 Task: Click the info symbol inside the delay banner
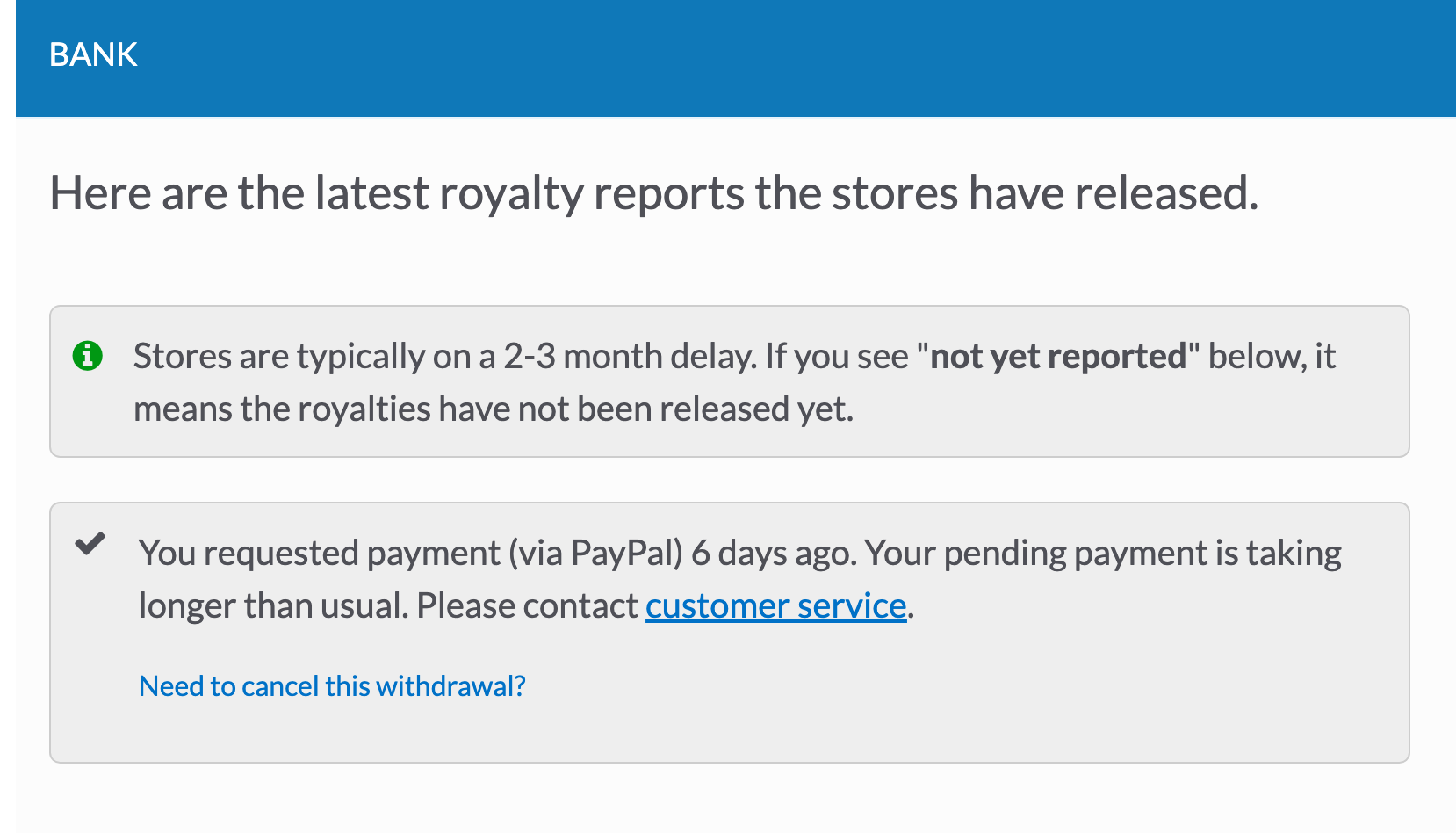(x=86, y=356)
